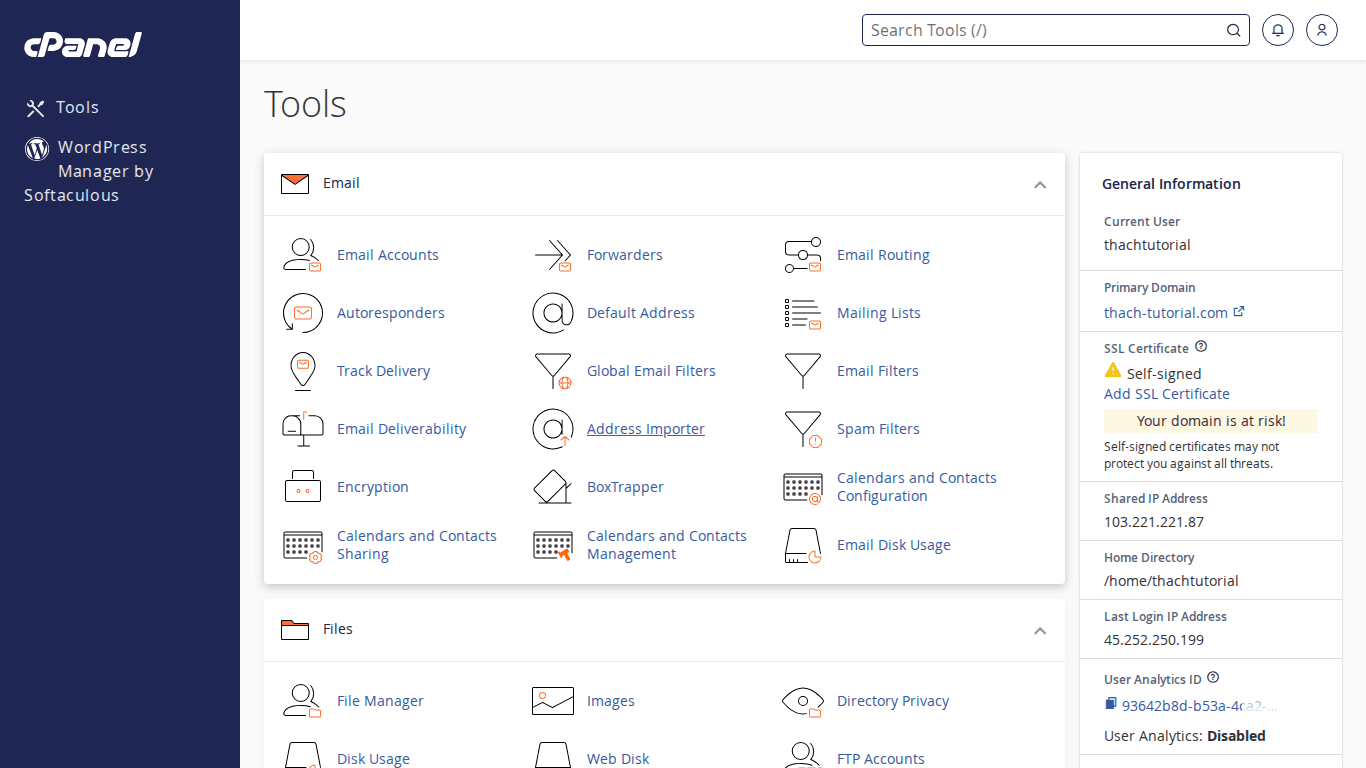Screen dimensions: 1366x768
Task: Click the Address Importer link
Action: pos(645,429)
